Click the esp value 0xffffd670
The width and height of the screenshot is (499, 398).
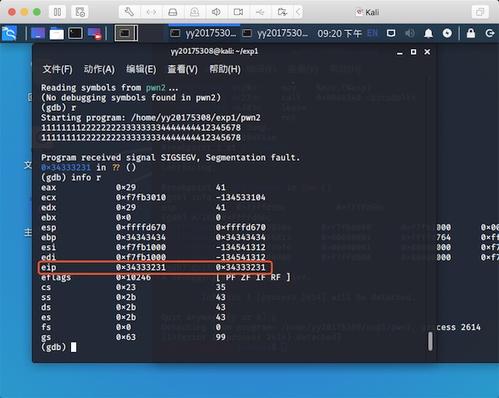141,227
